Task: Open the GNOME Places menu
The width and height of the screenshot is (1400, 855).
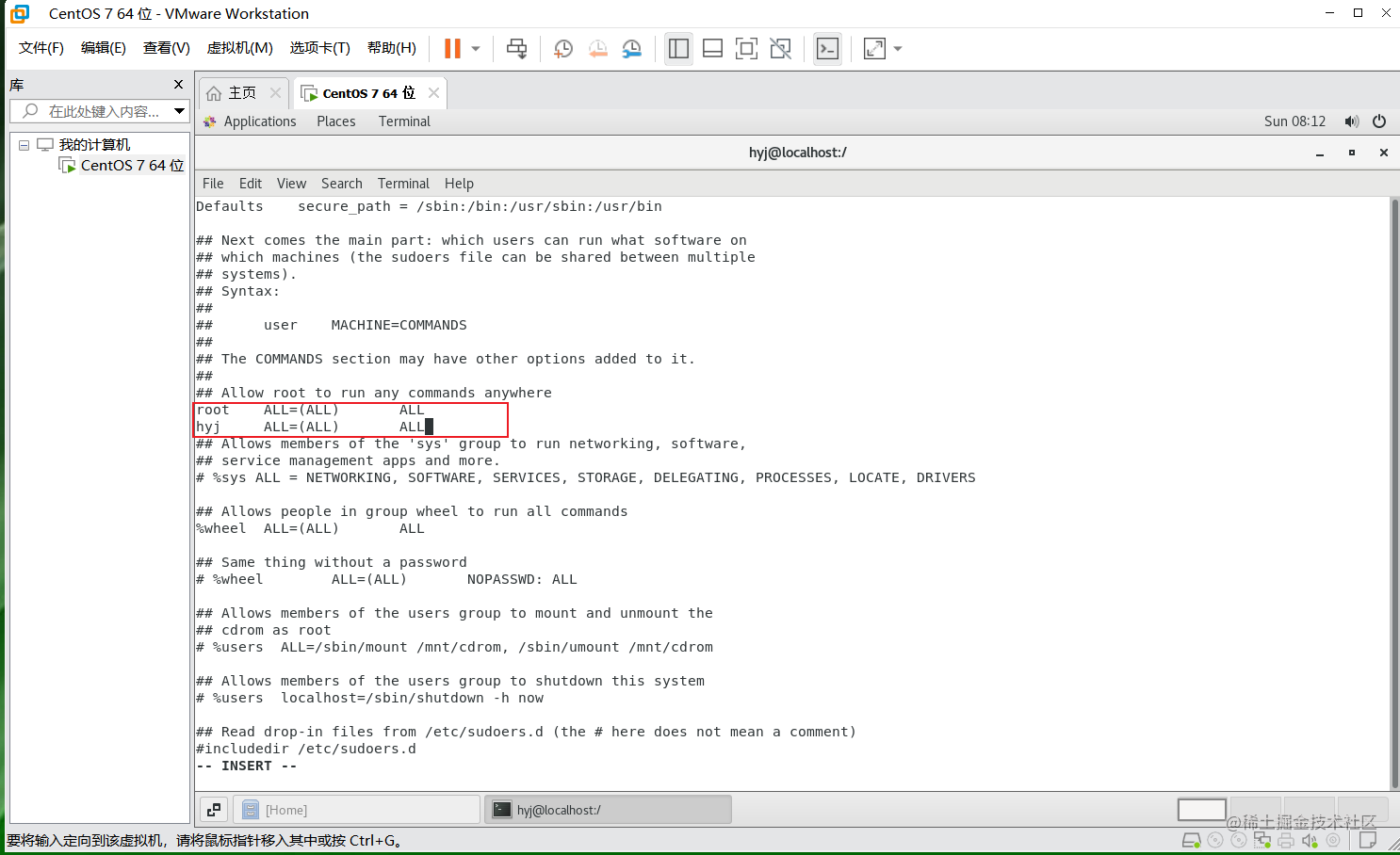Action: pyautogui.click(x=336, y=121)
